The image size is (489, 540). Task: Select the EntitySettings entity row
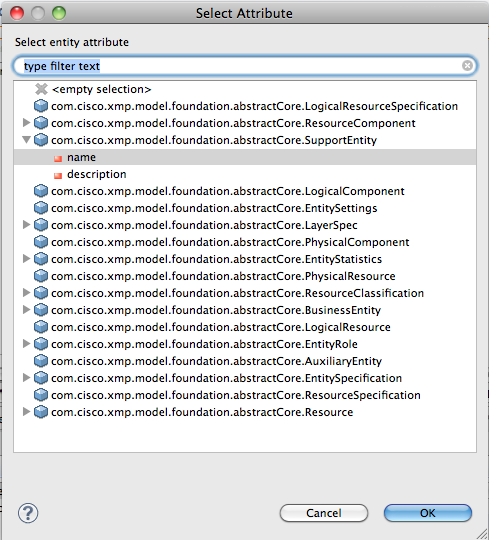point(245,208)
